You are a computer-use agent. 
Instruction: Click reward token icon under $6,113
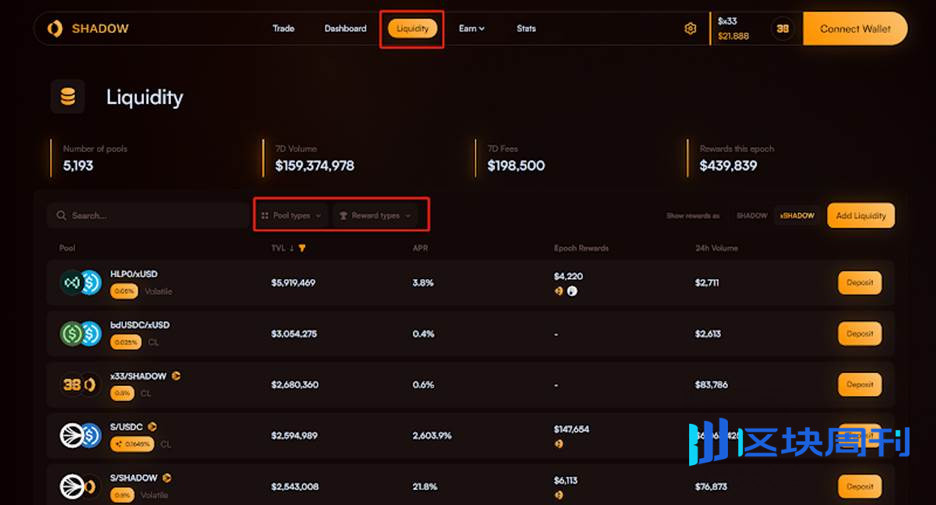[x=559, y=495]
